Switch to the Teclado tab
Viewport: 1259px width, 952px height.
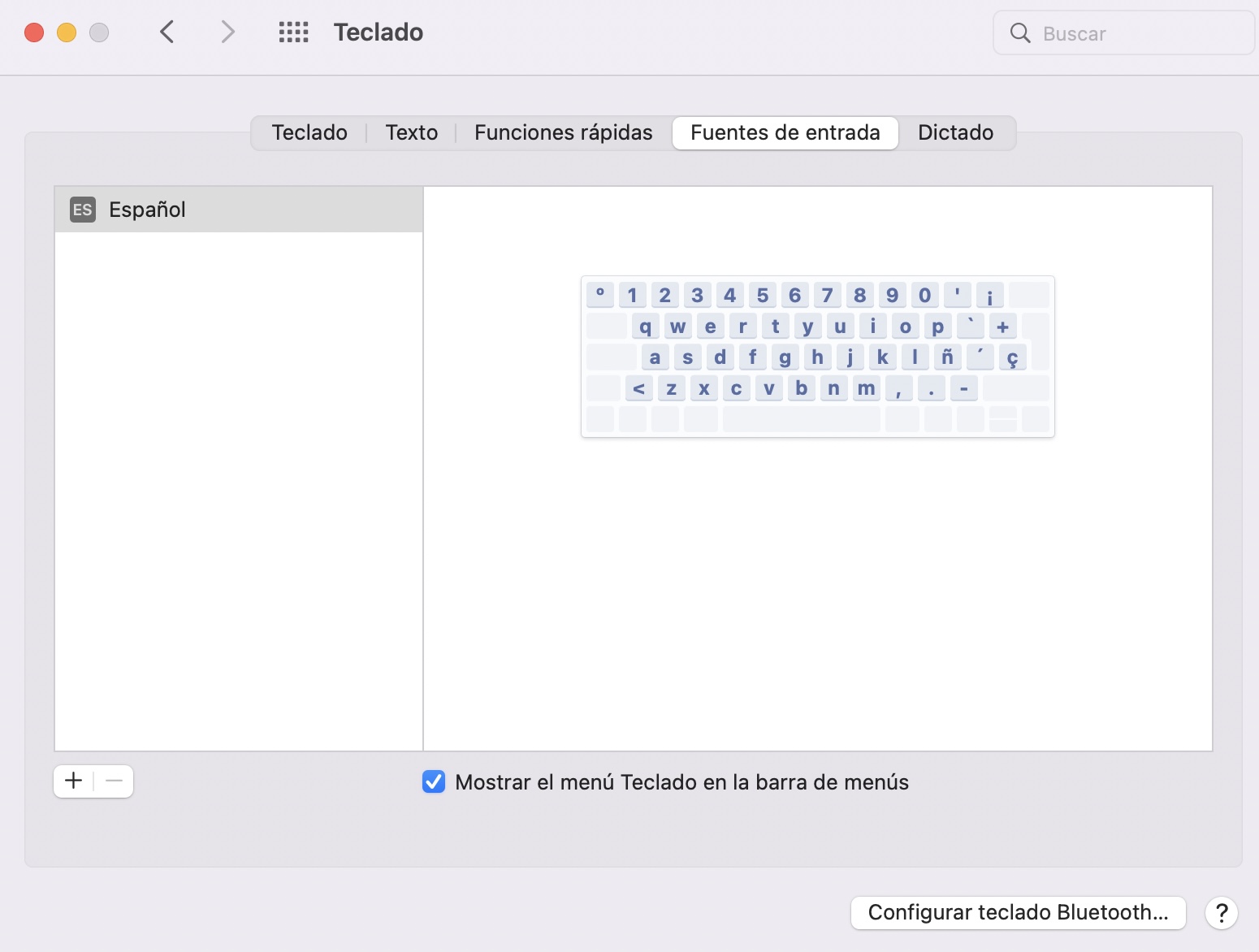coord(309,132)
